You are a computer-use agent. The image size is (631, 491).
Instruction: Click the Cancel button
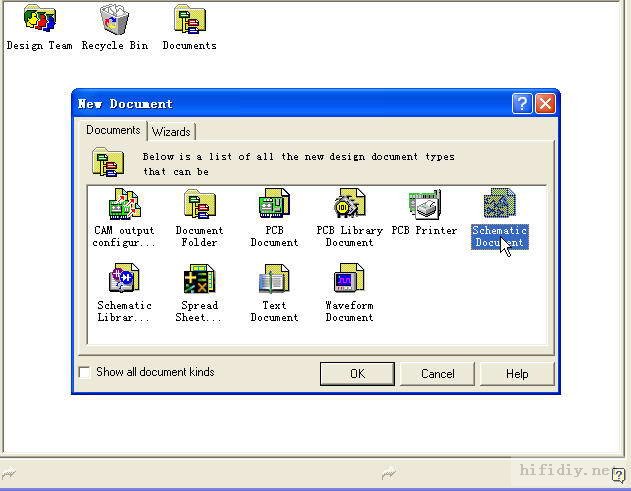(437, 374)
